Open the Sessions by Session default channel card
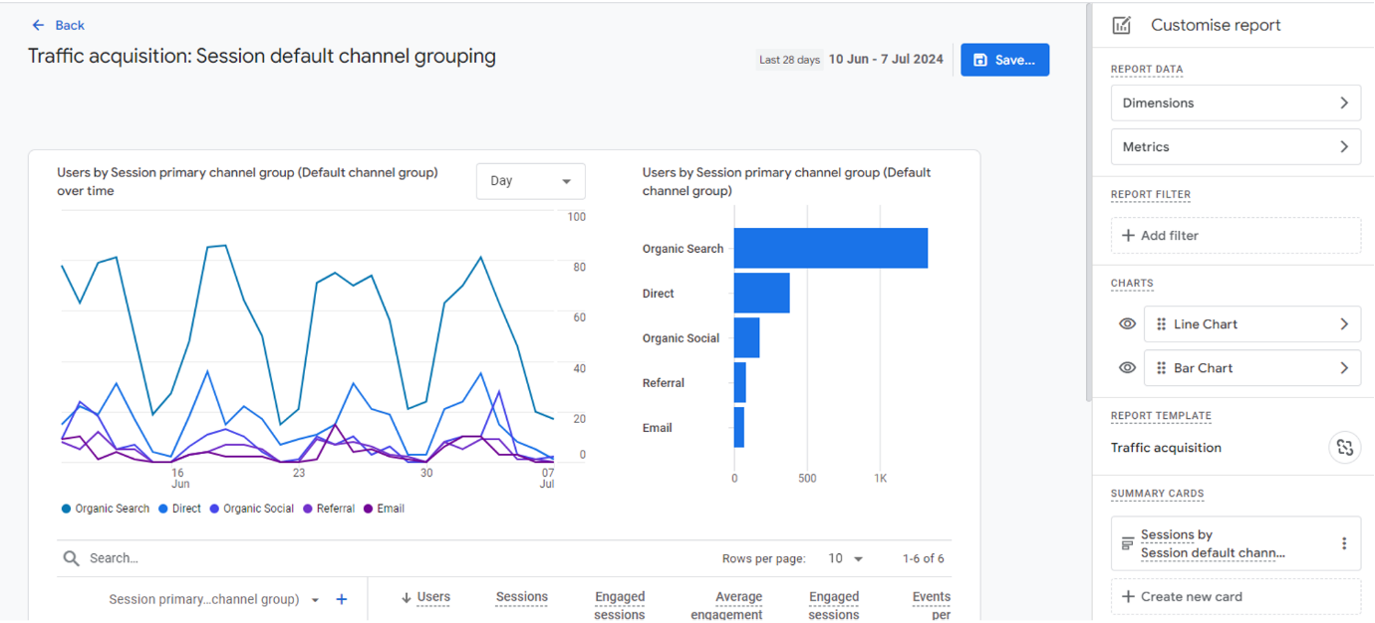Screen dimensions: 1375x623 1236,544
